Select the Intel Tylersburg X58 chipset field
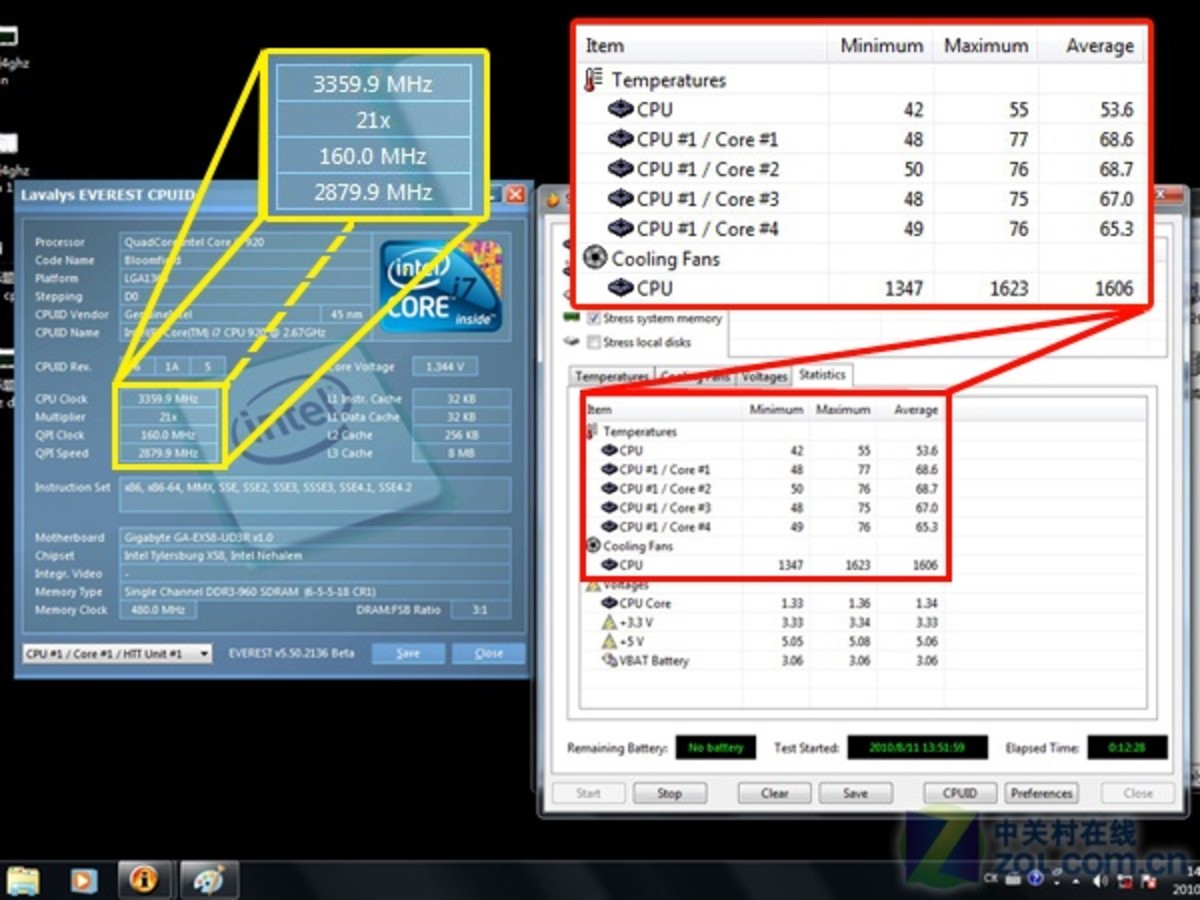 316,555
